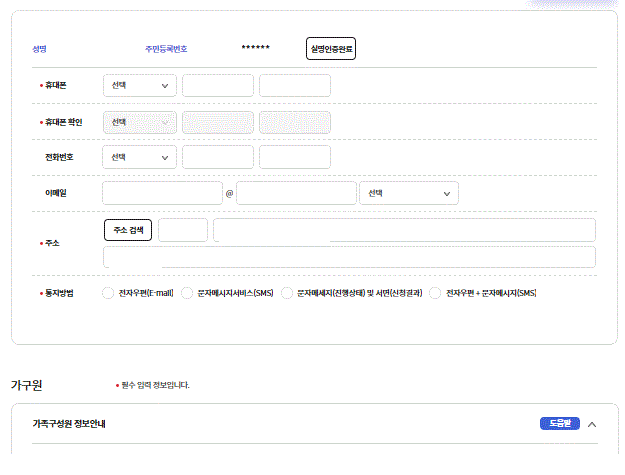
Task: Click the 가구원 section heading
Action: 26,385
